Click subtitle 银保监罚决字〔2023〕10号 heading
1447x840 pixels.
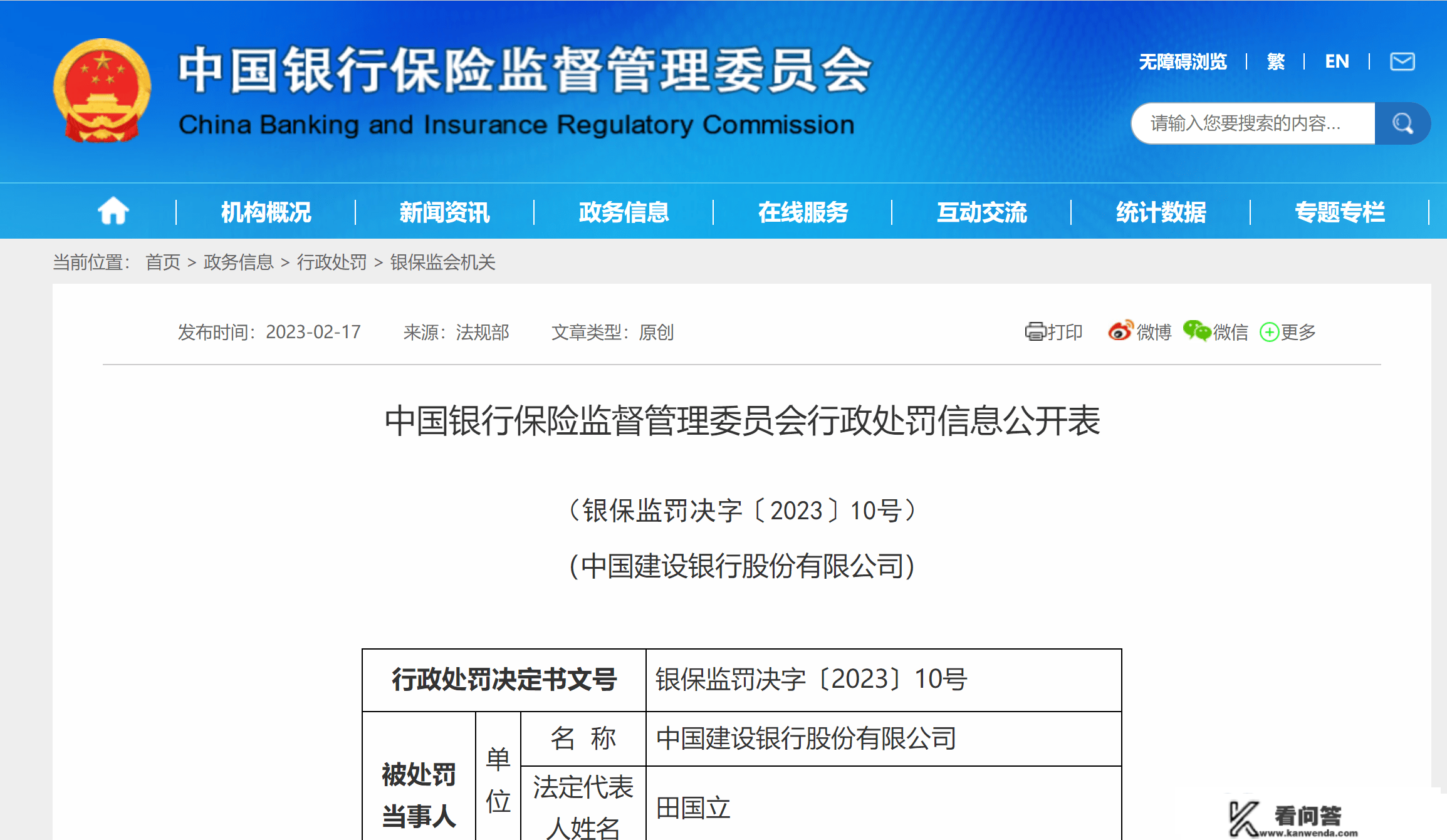[742, 511]
